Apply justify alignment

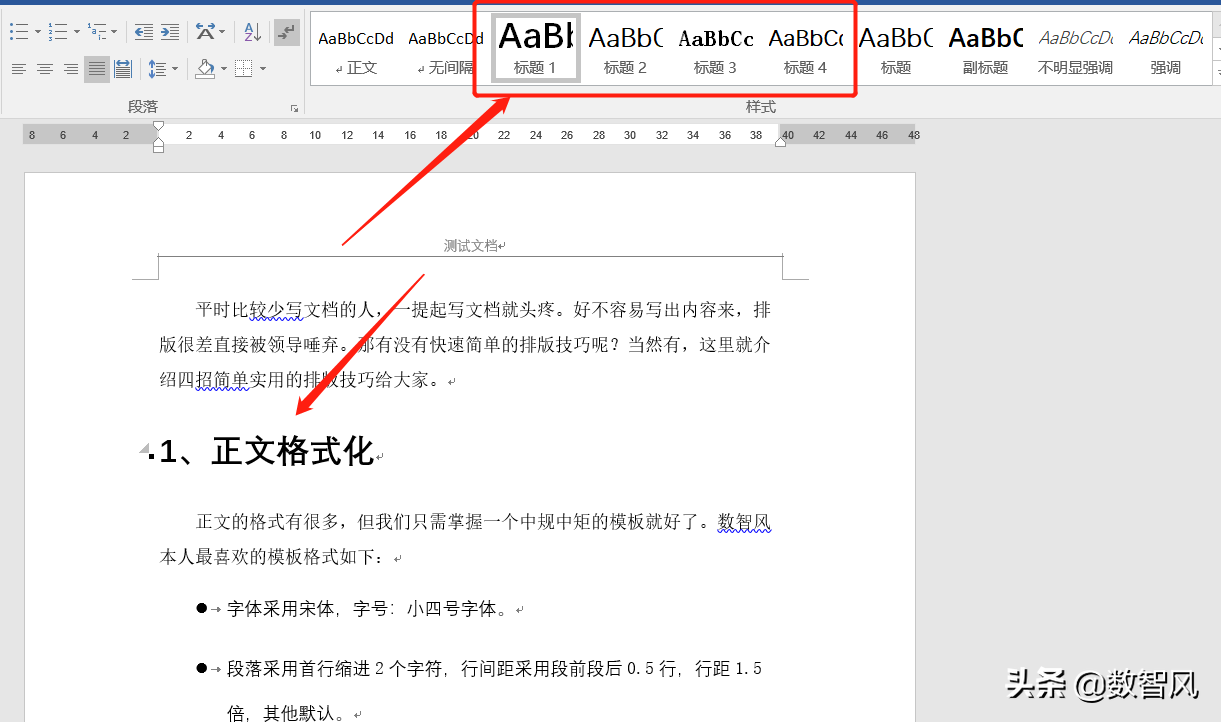point(96,69)
